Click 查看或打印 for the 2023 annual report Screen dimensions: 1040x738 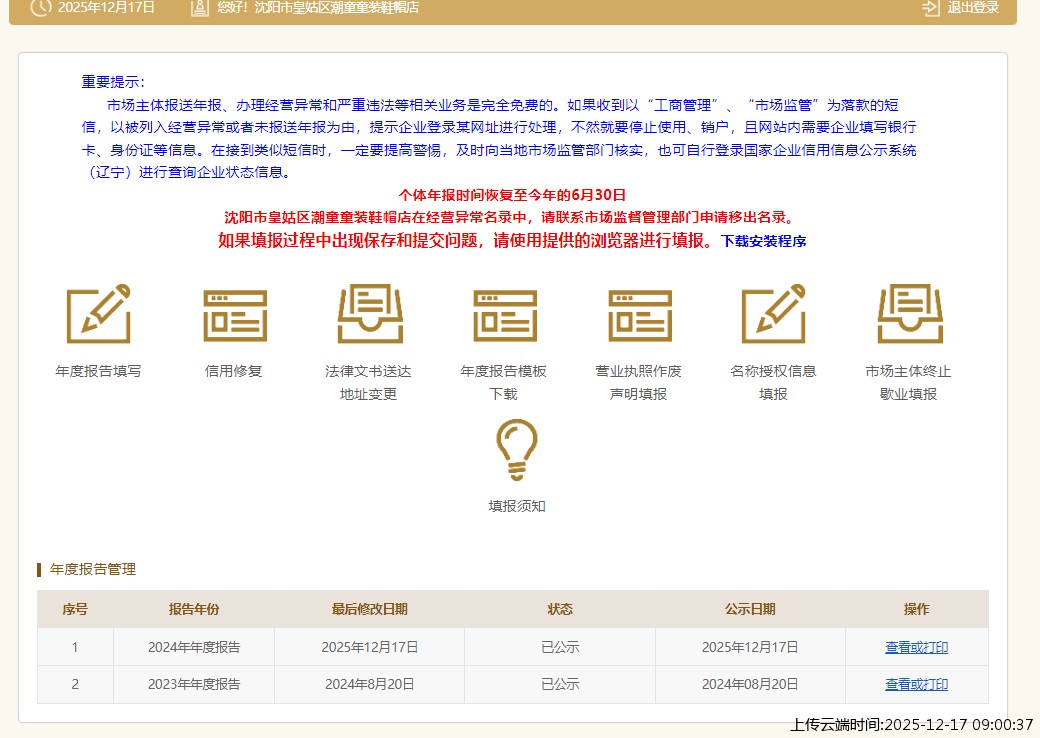coord(915,685)
